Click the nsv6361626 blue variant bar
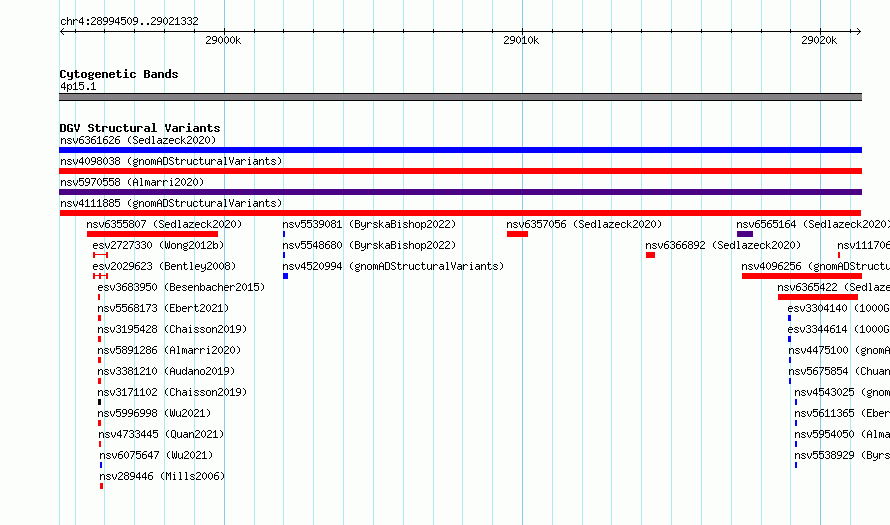 [460, 150]
